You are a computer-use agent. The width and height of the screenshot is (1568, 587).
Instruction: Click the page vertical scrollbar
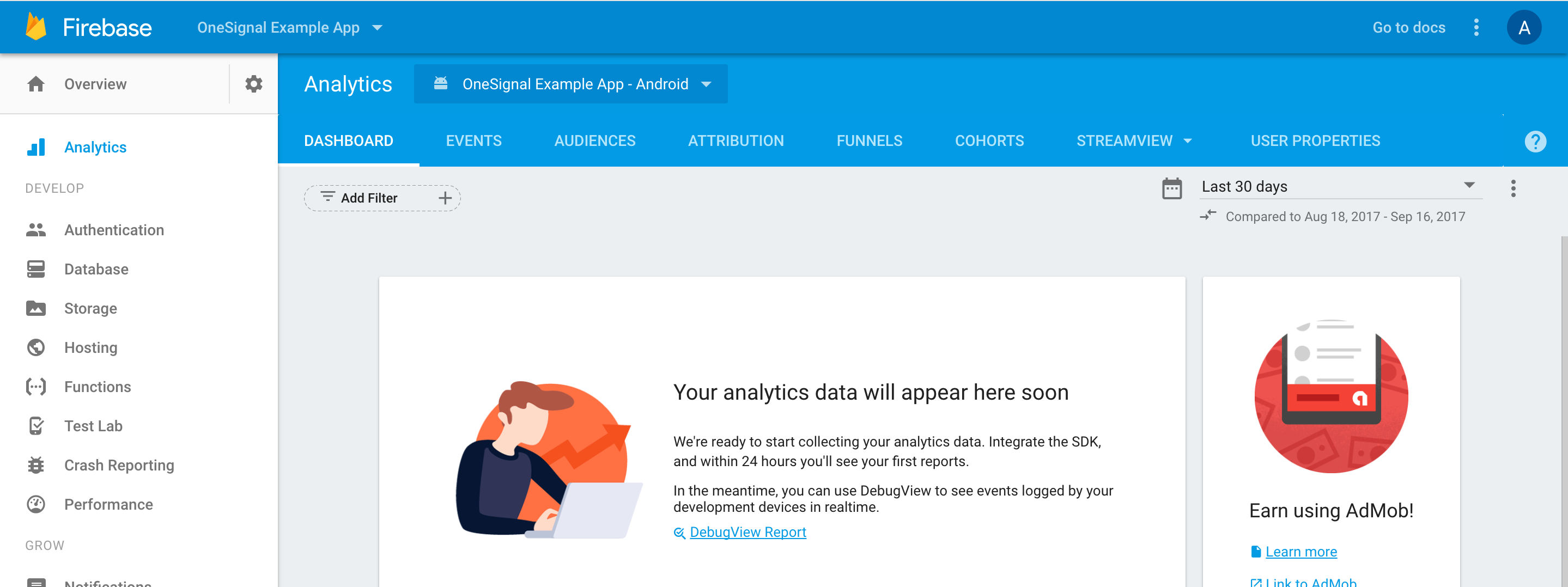pyautogui.click(x=1564, y=411)
